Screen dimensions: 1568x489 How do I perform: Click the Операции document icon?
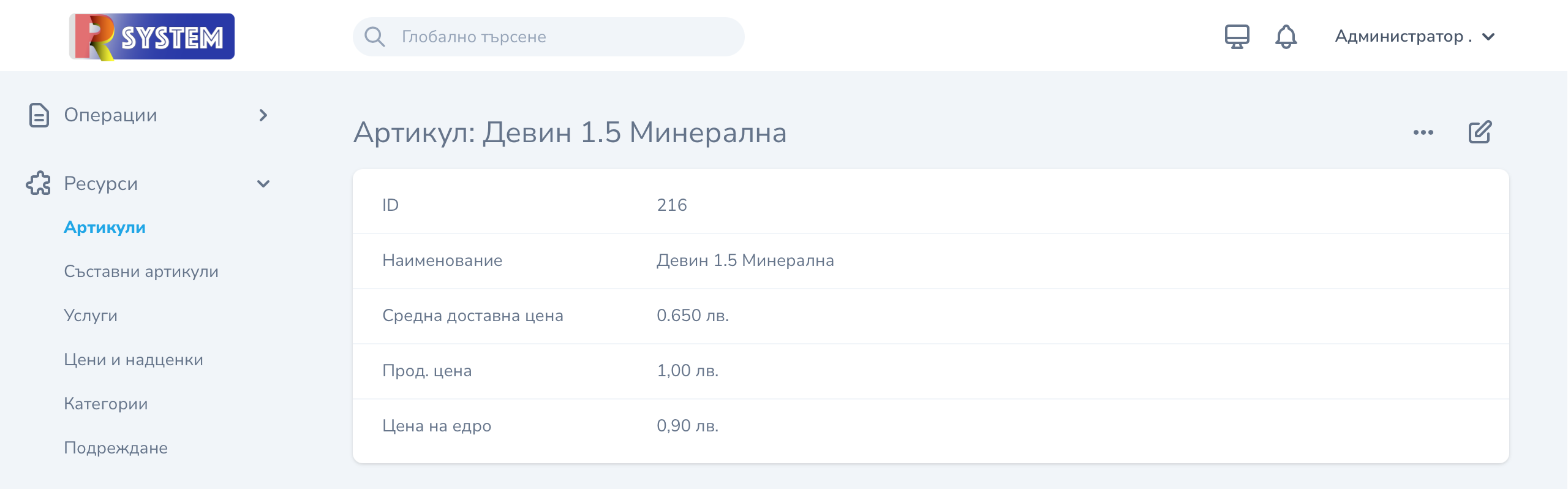click(x=39, y=115)
